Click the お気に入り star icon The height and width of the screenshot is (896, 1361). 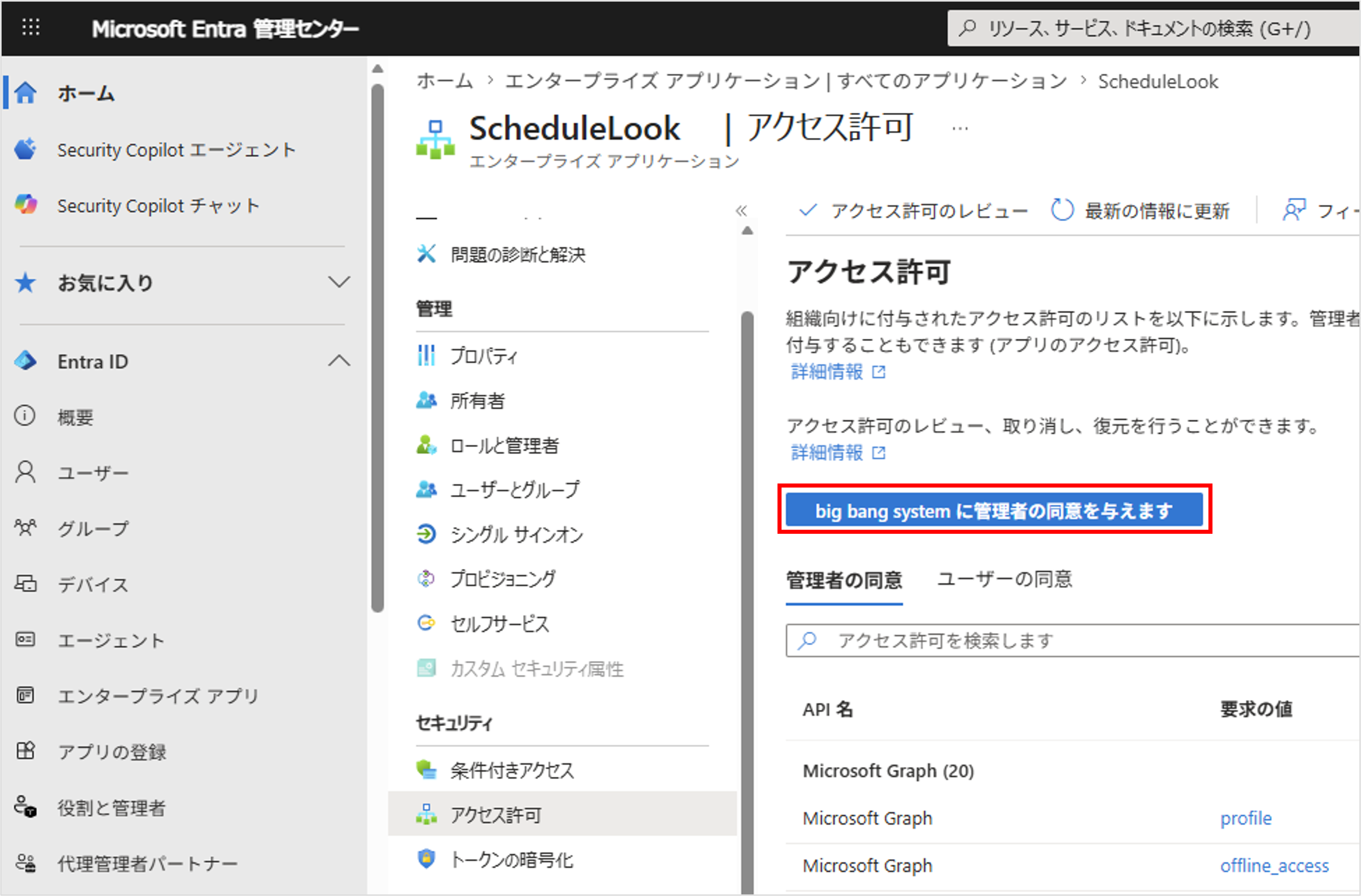[26, 282]
